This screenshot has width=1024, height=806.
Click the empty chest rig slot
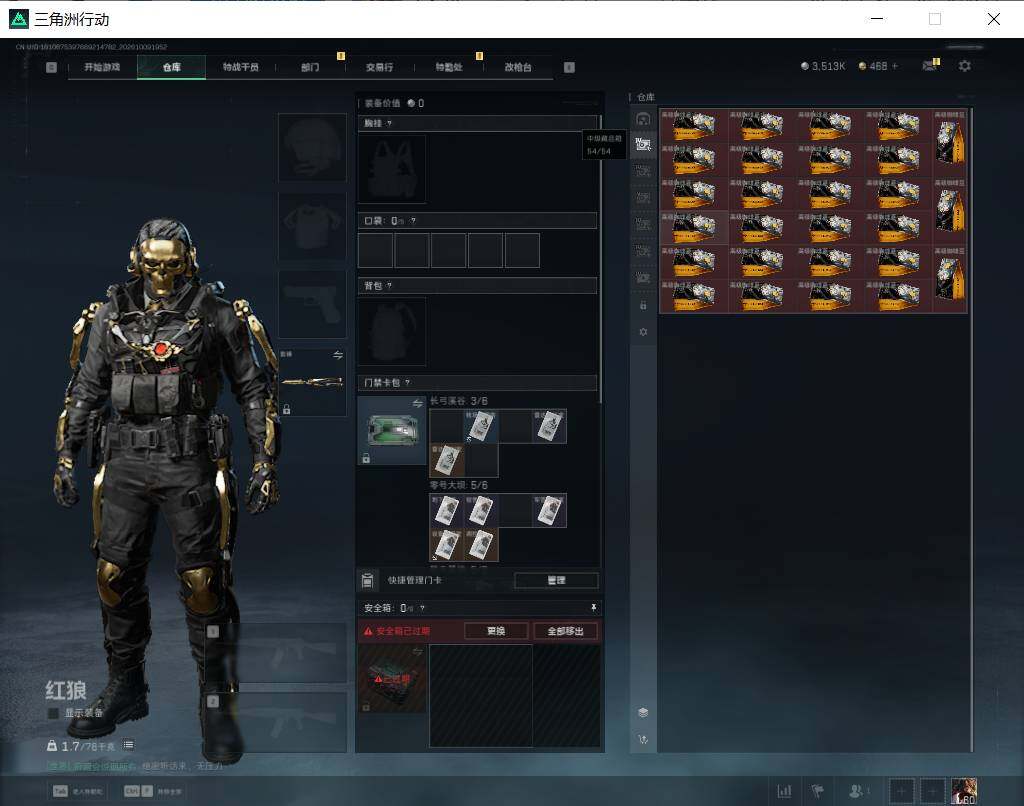pyautogui.click(x=392, y=169)
